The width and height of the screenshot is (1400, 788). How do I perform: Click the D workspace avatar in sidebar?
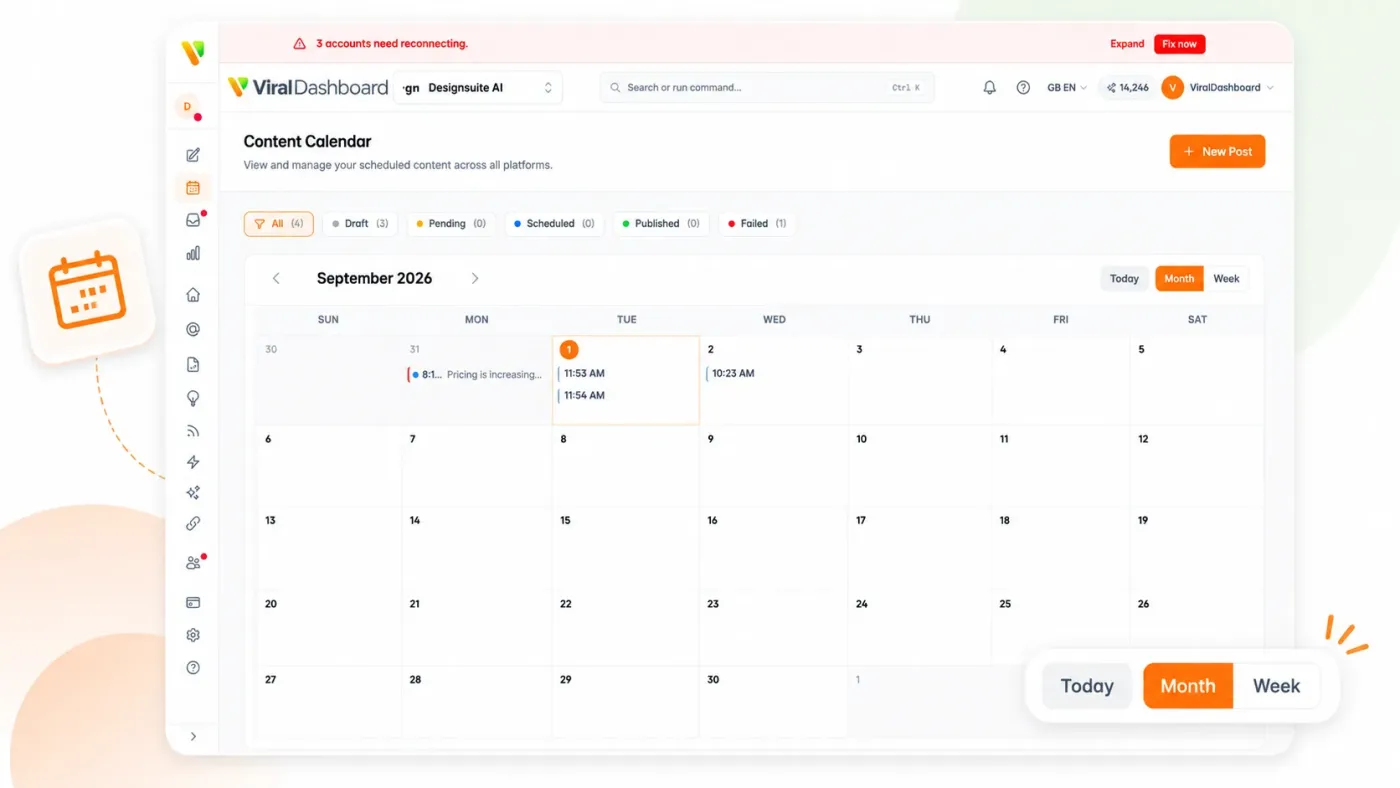tap(187, 107)
